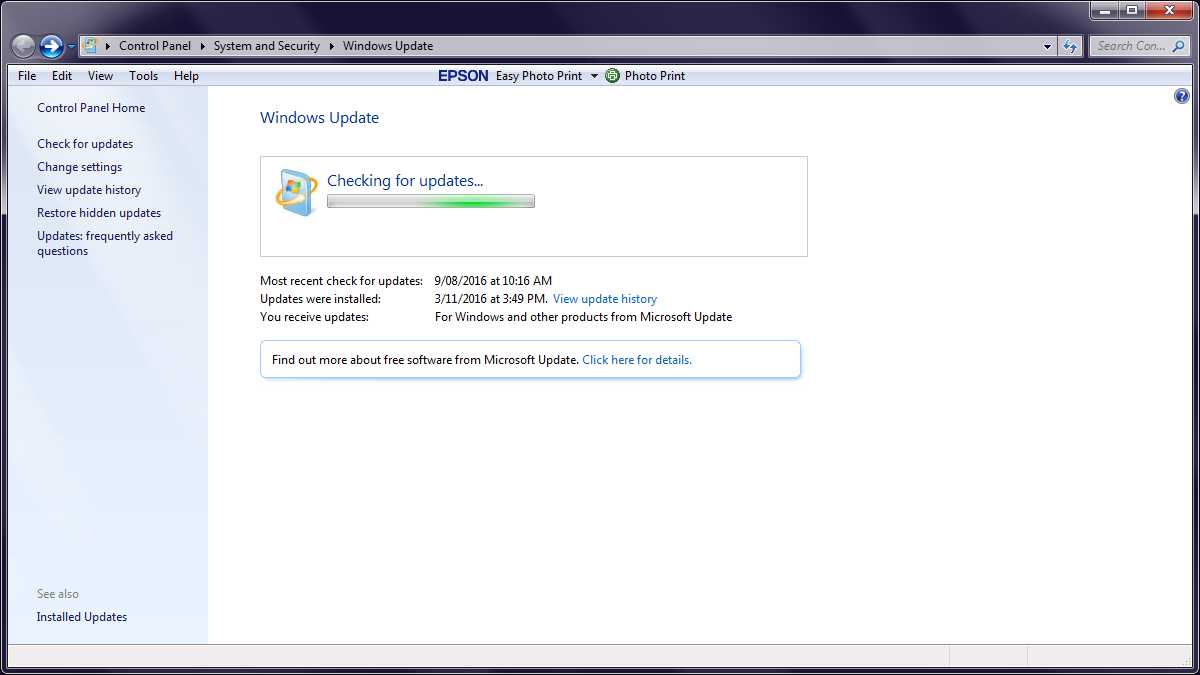Open View update history in sidebar

89,190
